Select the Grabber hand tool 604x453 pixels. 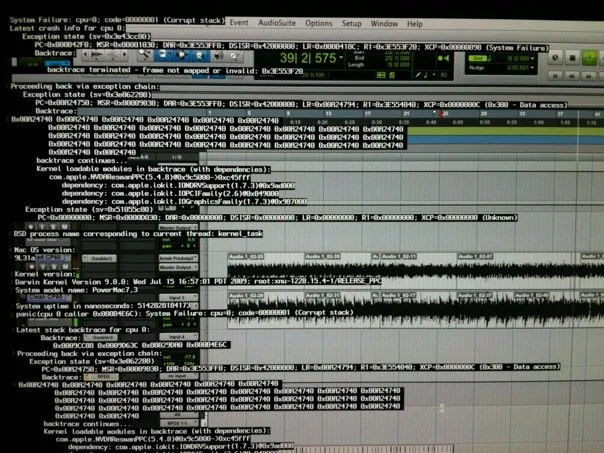(199, 55)
